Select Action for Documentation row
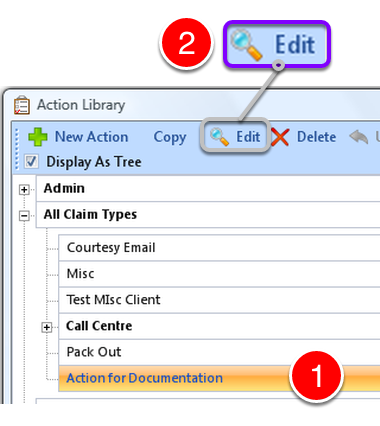This screenshot has width=380, height=426. (219, 378)
